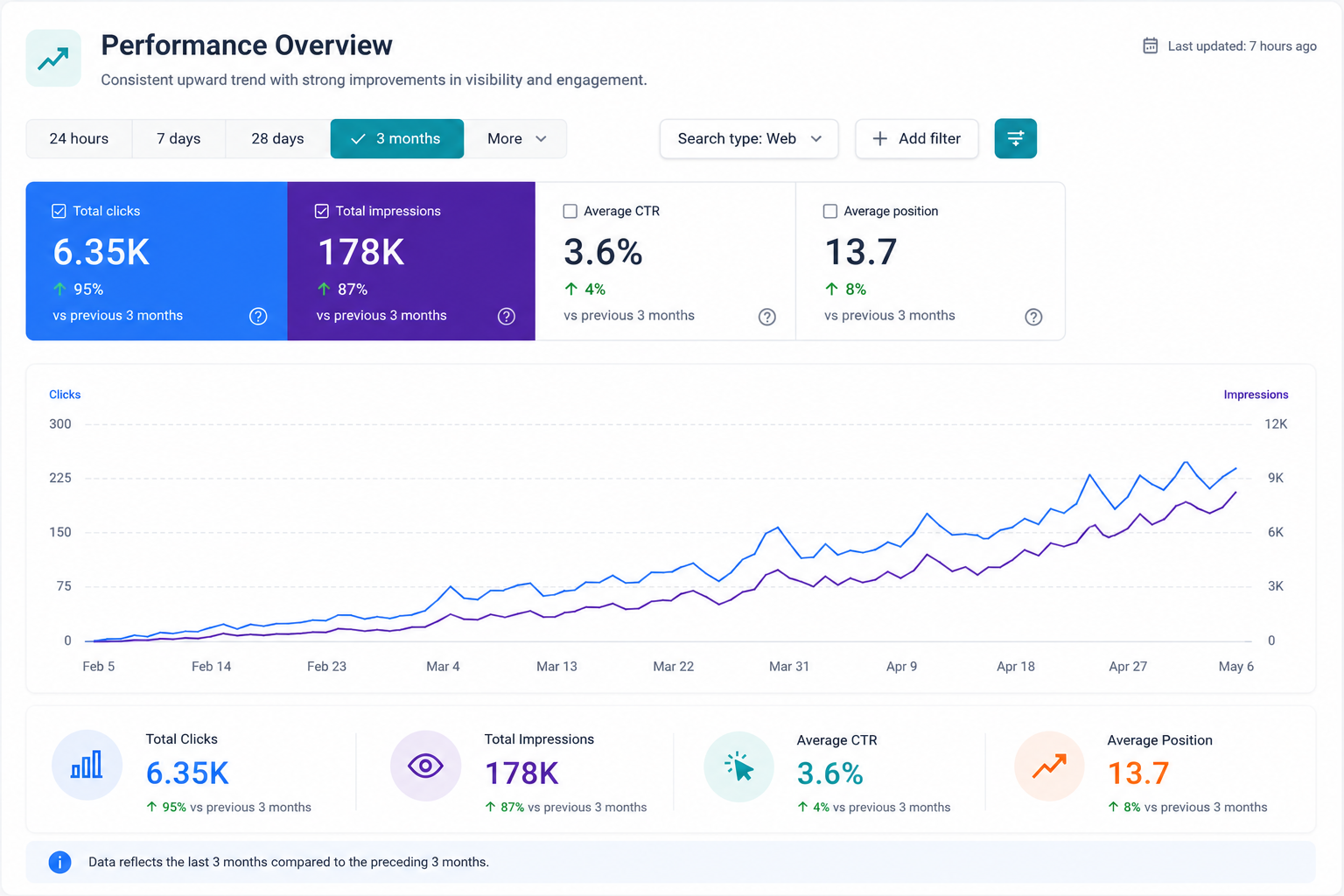1344x896 pixels.
Task: Enable the Average CTR checkbox
Action: (570, 211)
